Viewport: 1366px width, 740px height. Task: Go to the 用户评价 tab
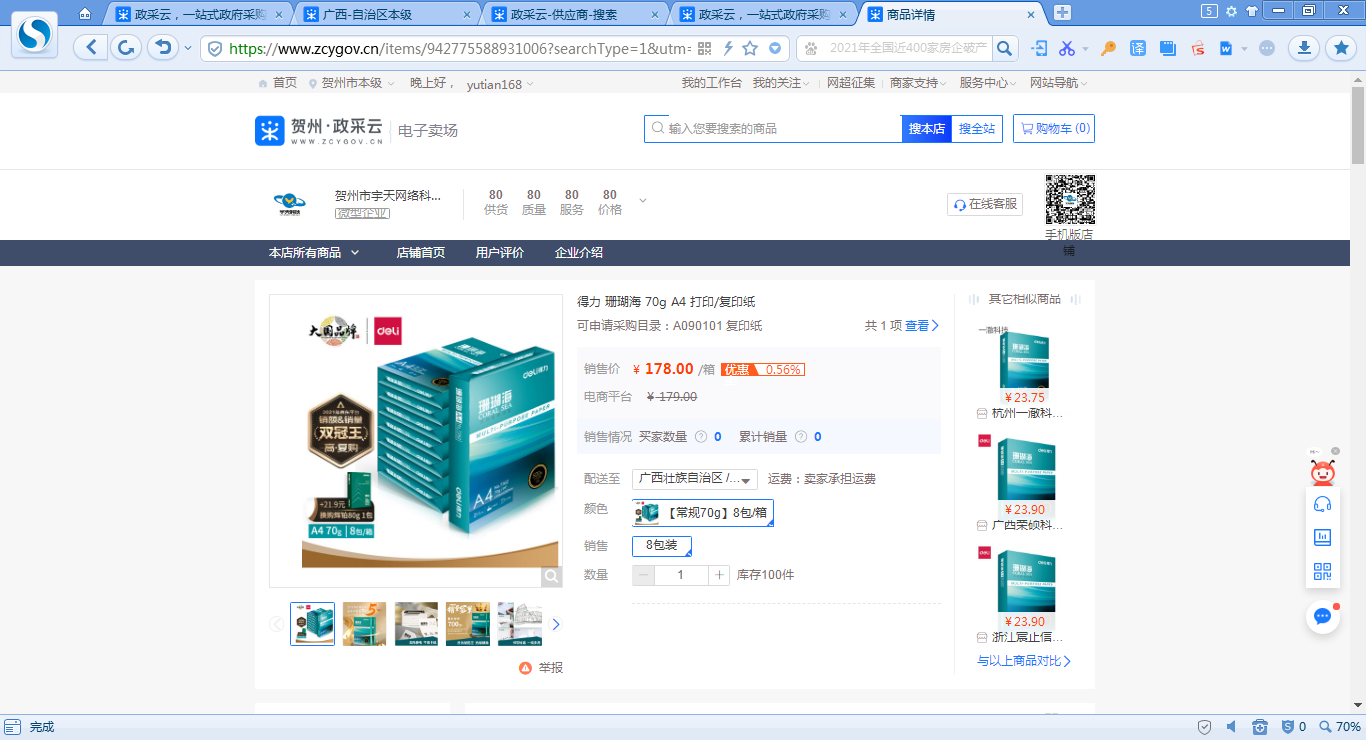(x=499, y=253)
